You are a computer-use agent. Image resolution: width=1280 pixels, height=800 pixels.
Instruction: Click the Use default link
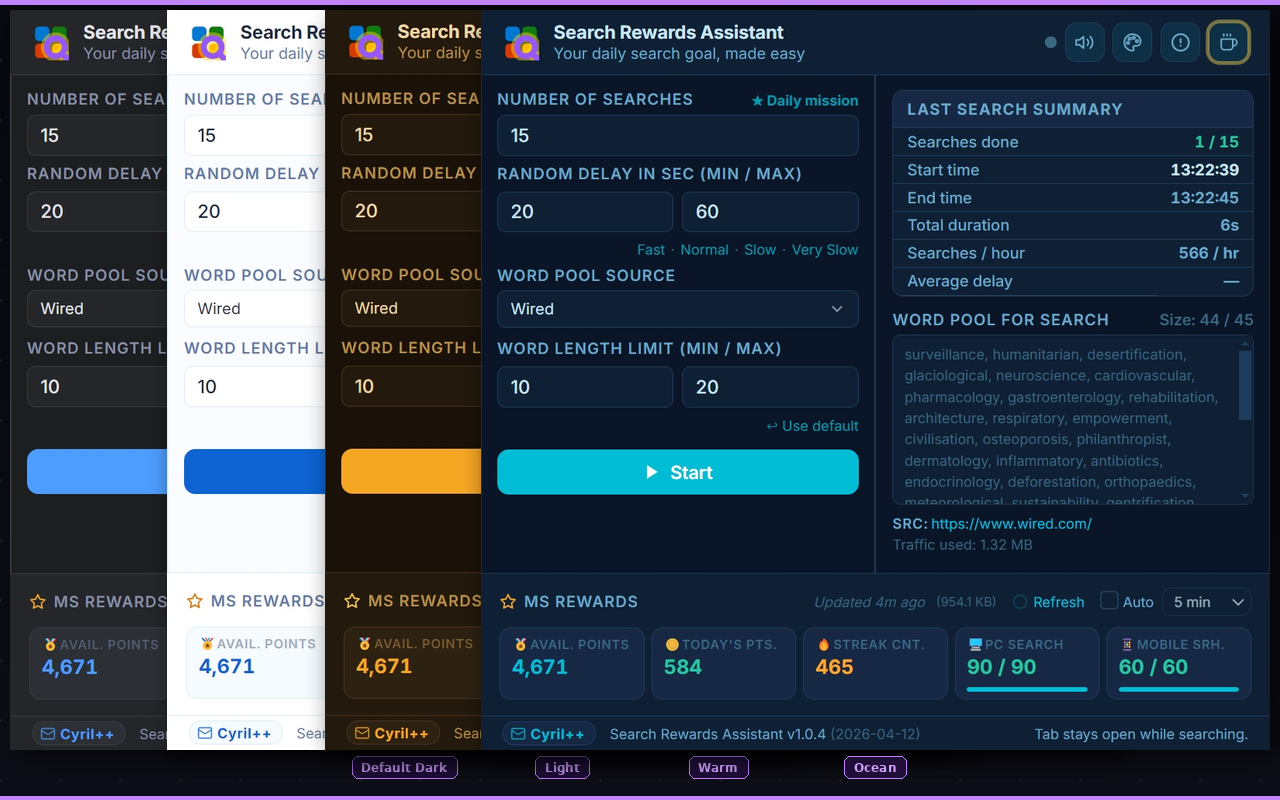click(x=812, y=426)
